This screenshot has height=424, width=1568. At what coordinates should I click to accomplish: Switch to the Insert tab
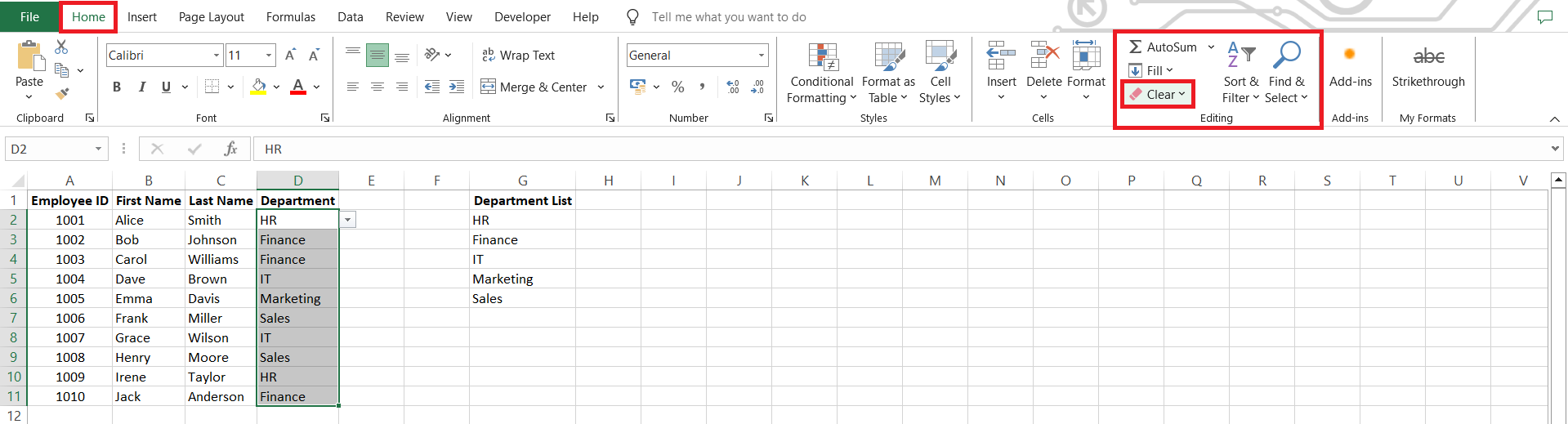click(142, 16)
